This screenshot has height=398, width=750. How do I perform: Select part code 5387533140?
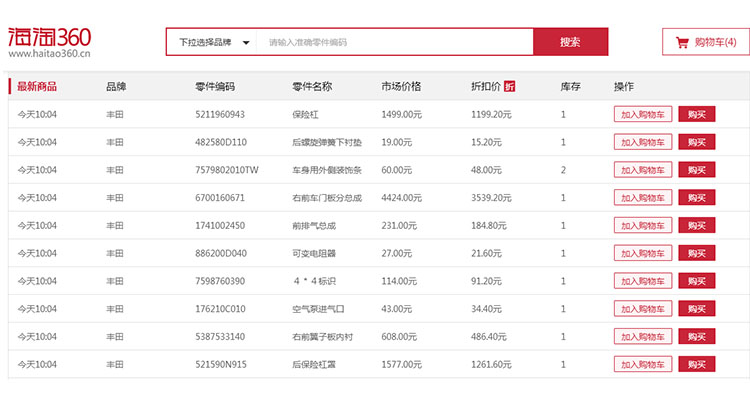click(220, 336)
